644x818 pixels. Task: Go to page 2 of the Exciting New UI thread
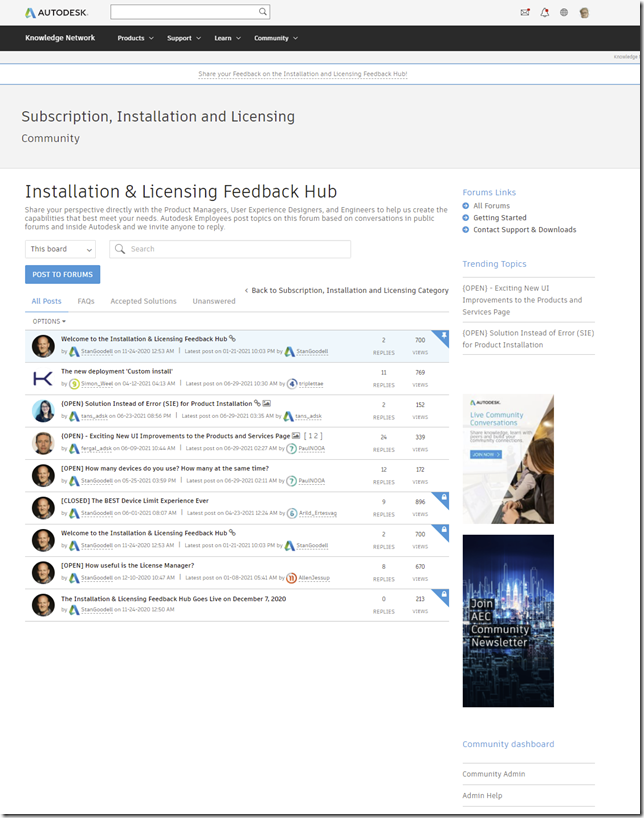click(316, 436)
